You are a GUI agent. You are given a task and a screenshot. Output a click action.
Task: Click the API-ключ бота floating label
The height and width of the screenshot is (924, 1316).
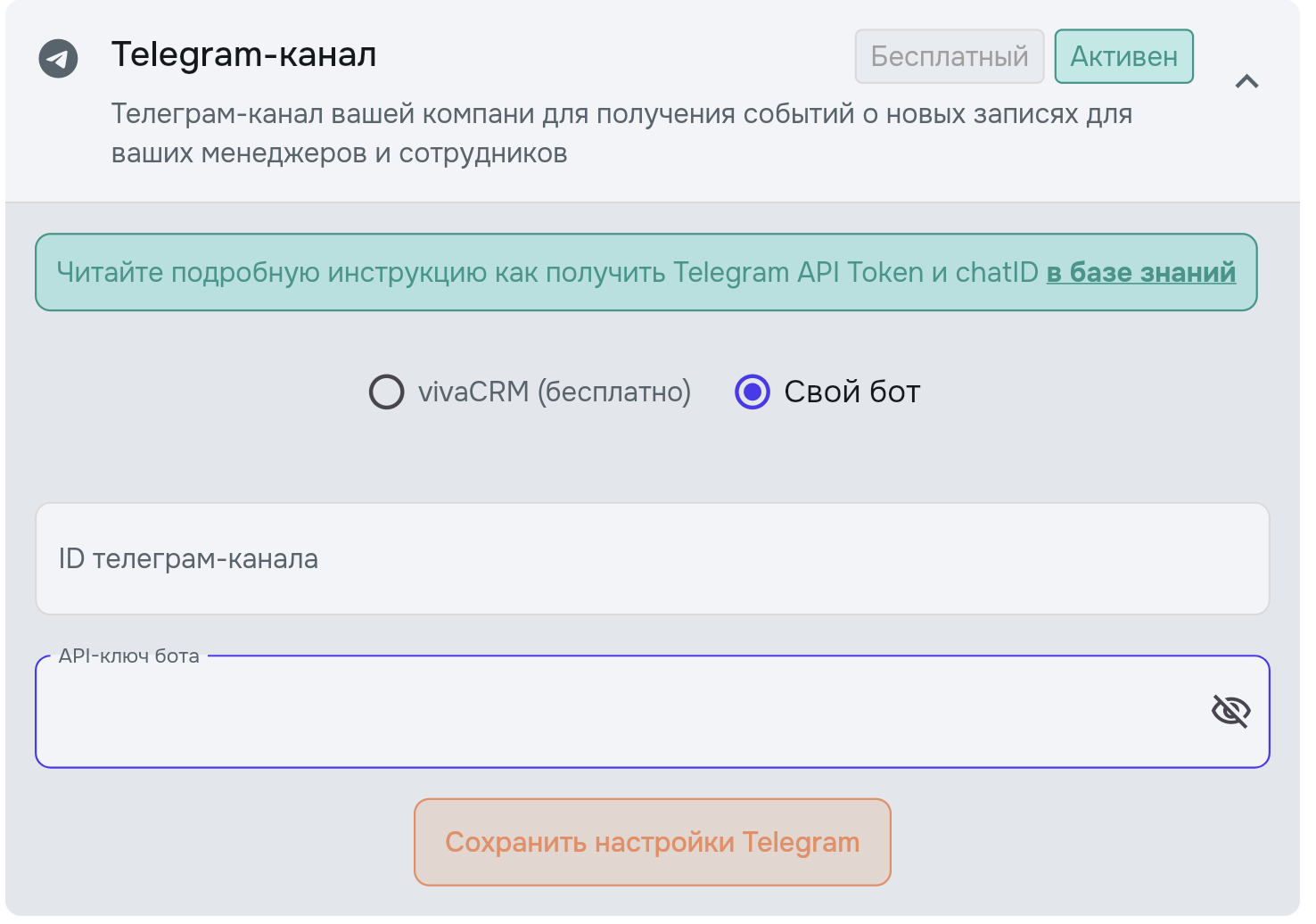[128, 656]
